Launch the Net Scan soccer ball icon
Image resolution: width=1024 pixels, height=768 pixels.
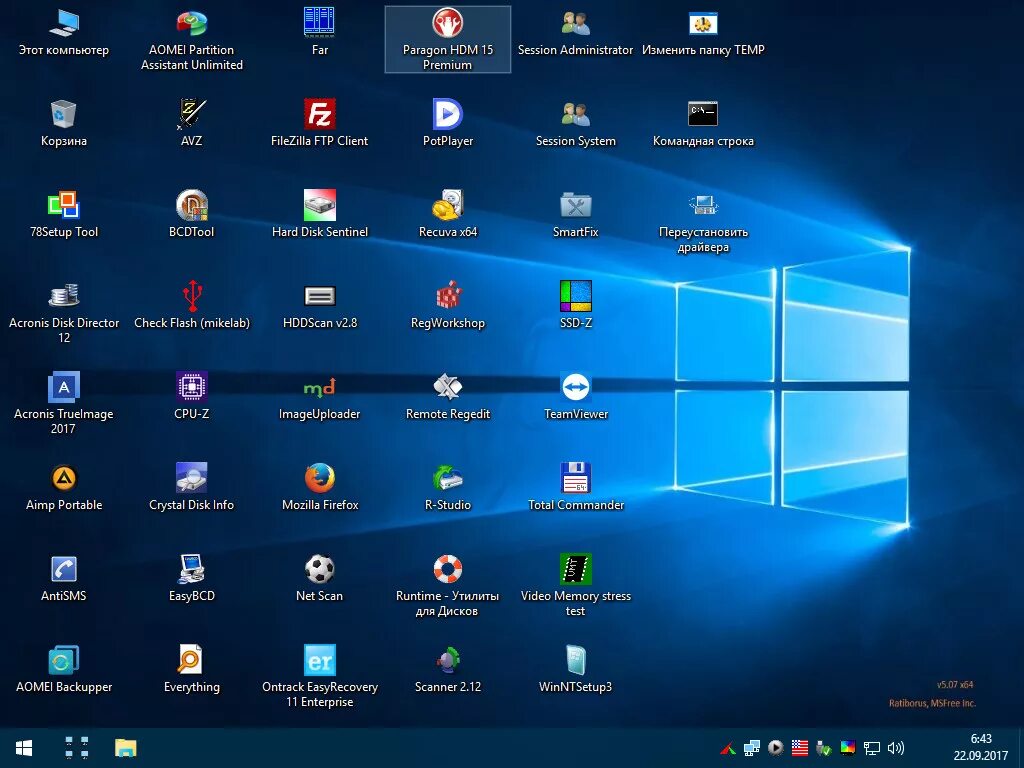coord(319,577)
